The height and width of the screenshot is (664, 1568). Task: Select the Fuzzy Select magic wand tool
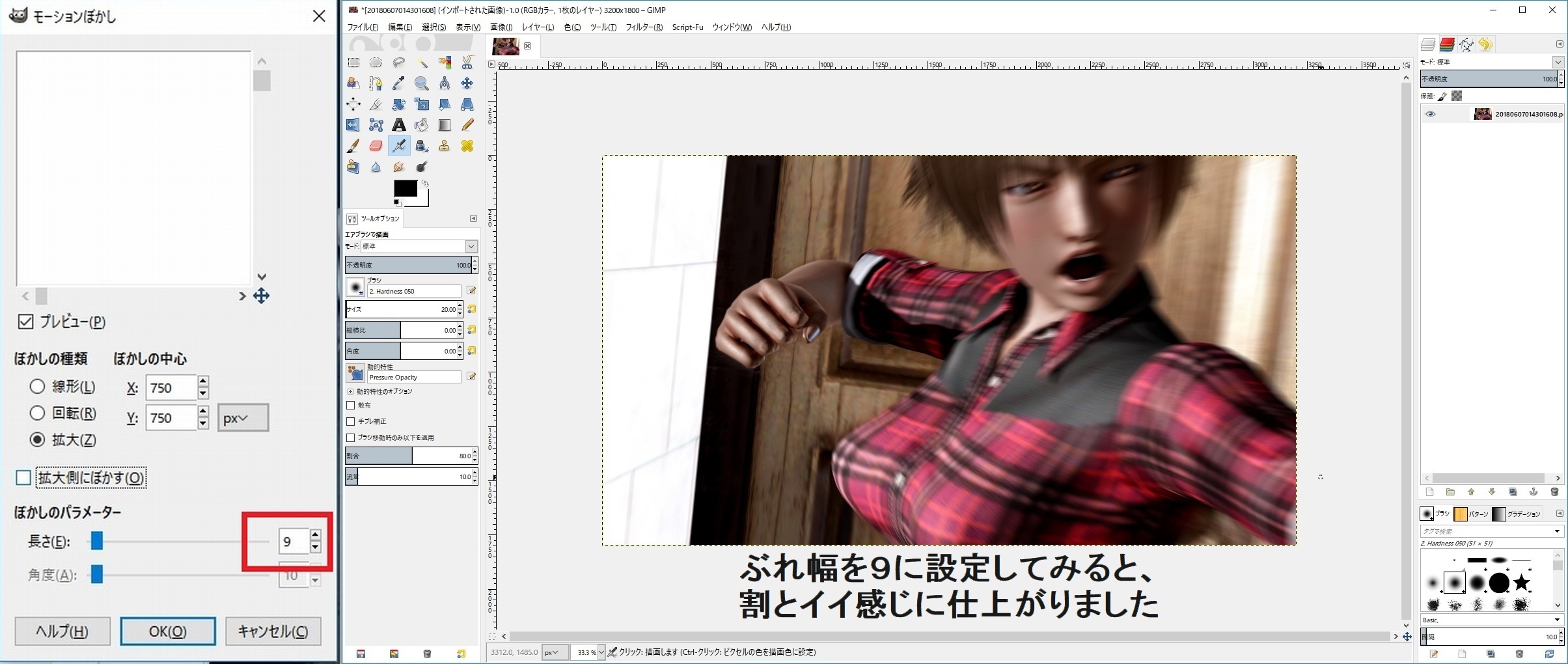pyautogui.click(x=422, y=62)
